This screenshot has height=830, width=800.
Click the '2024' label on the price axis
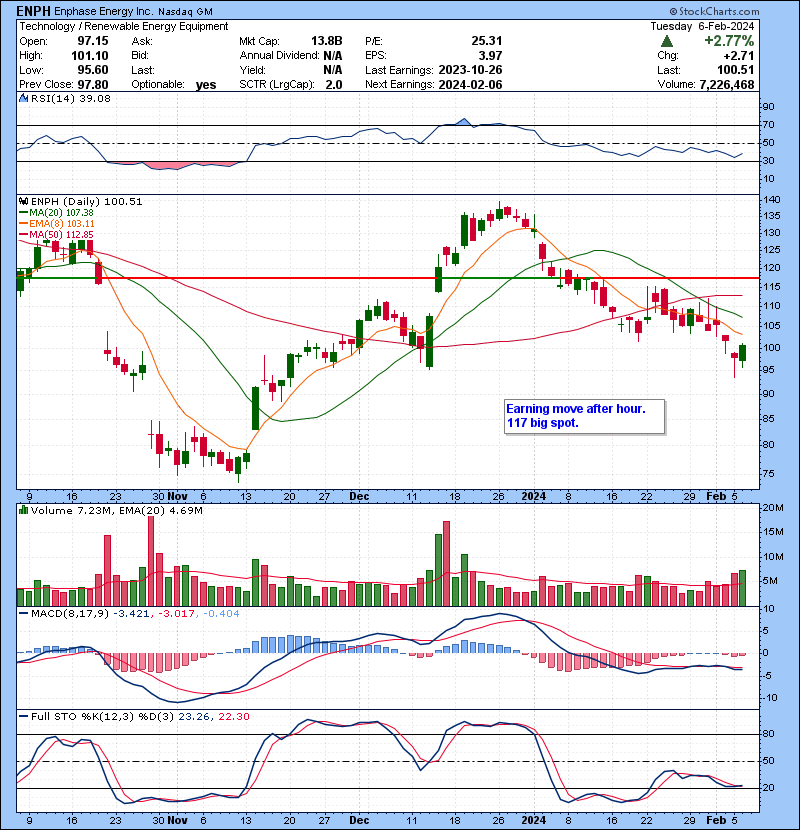[531, 496]
